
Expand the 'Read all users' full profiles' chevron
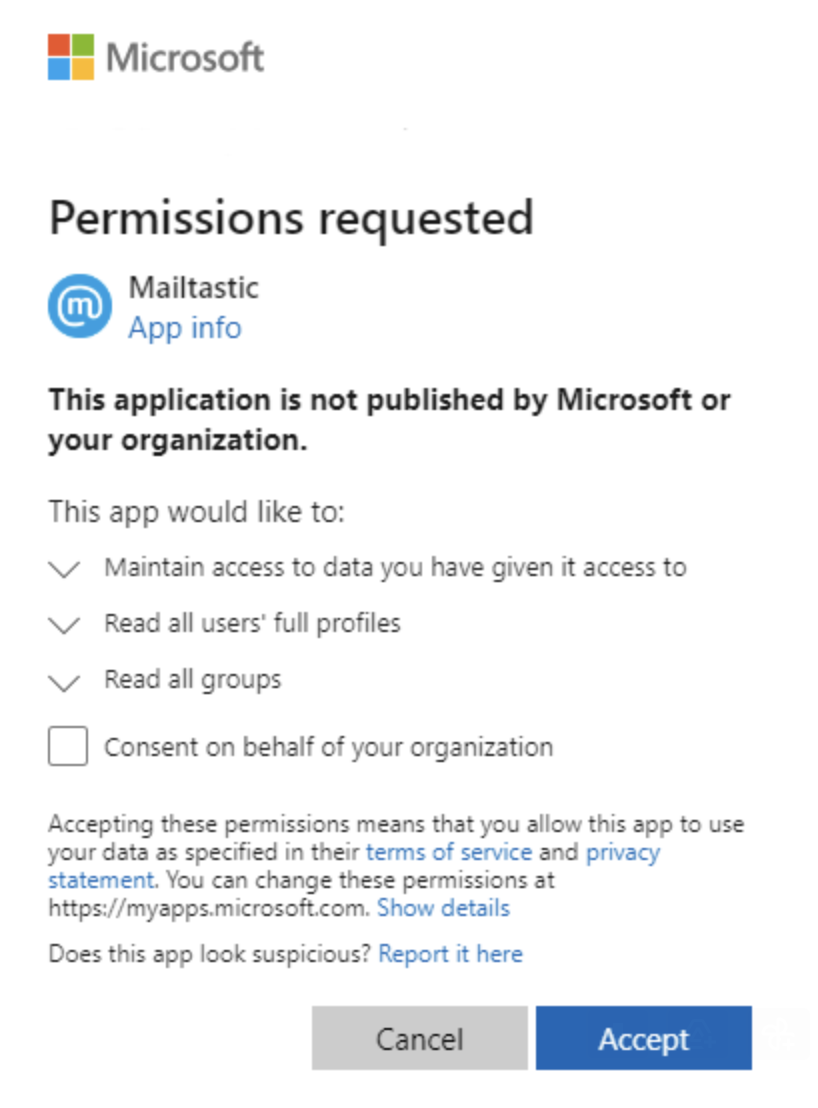click(x=64, y=625)
